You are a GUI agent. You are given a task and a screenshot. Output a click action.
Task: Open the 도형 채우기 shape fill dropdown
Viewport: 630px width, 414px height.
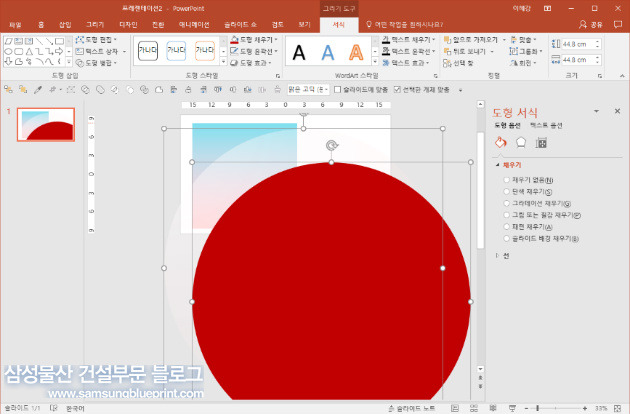point(255,40)
